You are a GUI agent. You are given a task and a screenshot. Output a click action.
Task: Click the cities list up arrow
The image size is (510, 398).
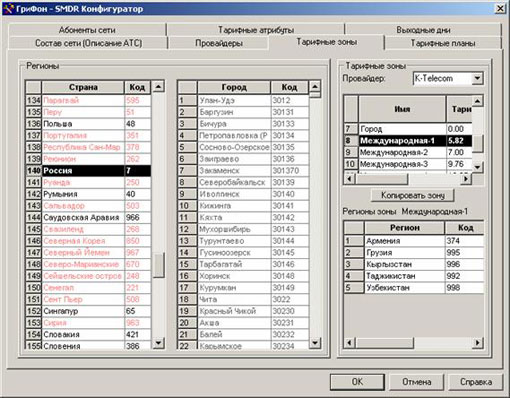(315, 87)
